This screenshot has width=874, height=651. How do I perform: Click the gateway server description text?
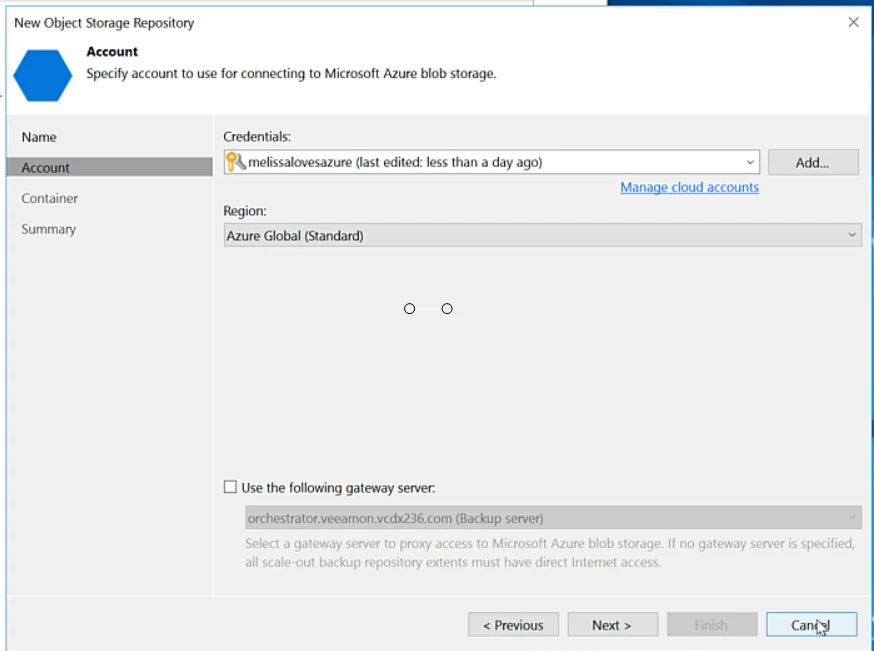coord(550,552)
